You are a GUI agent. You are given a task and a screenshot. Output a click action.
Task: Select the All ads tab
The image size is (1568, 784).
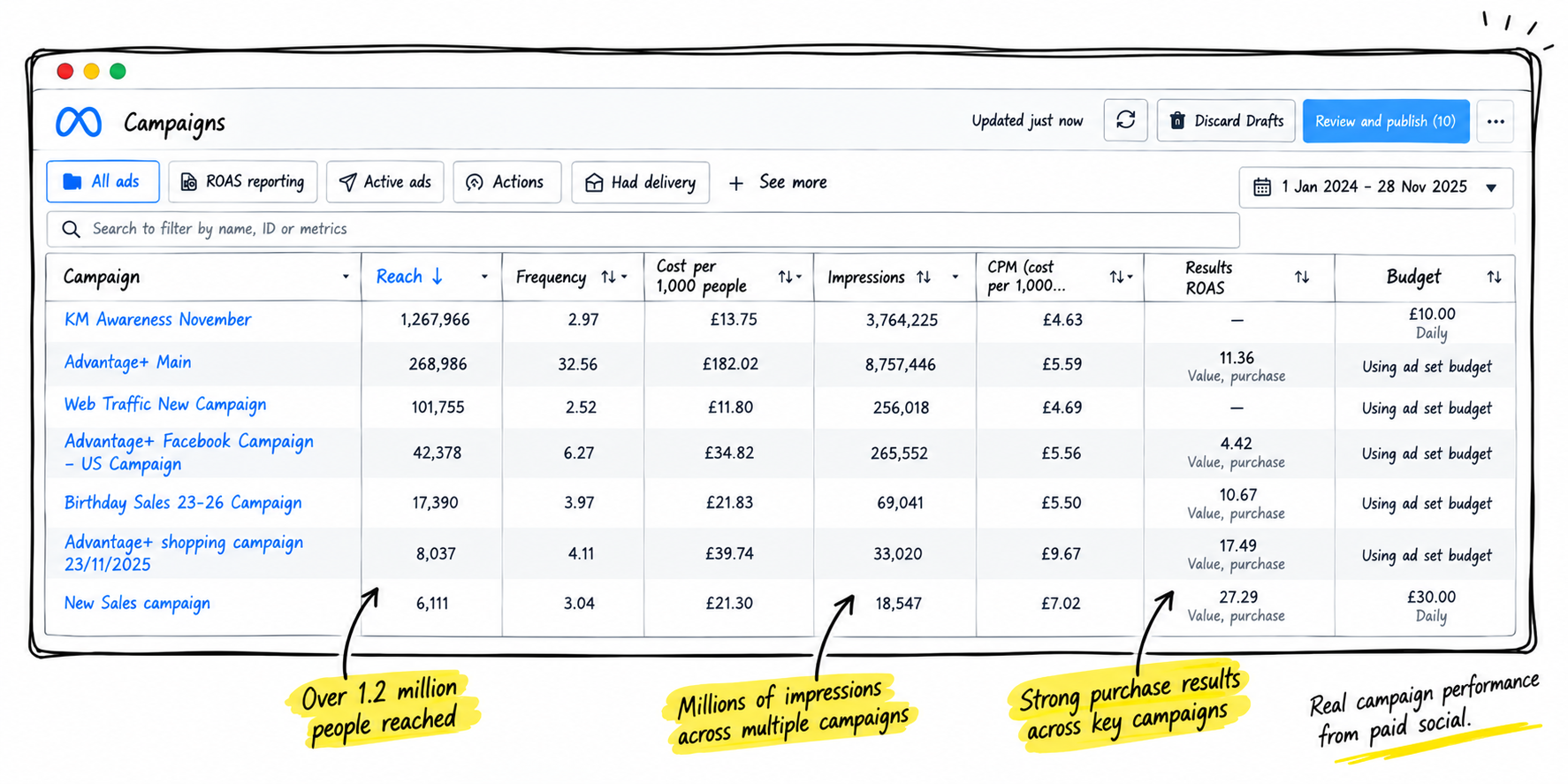point(103,182)
